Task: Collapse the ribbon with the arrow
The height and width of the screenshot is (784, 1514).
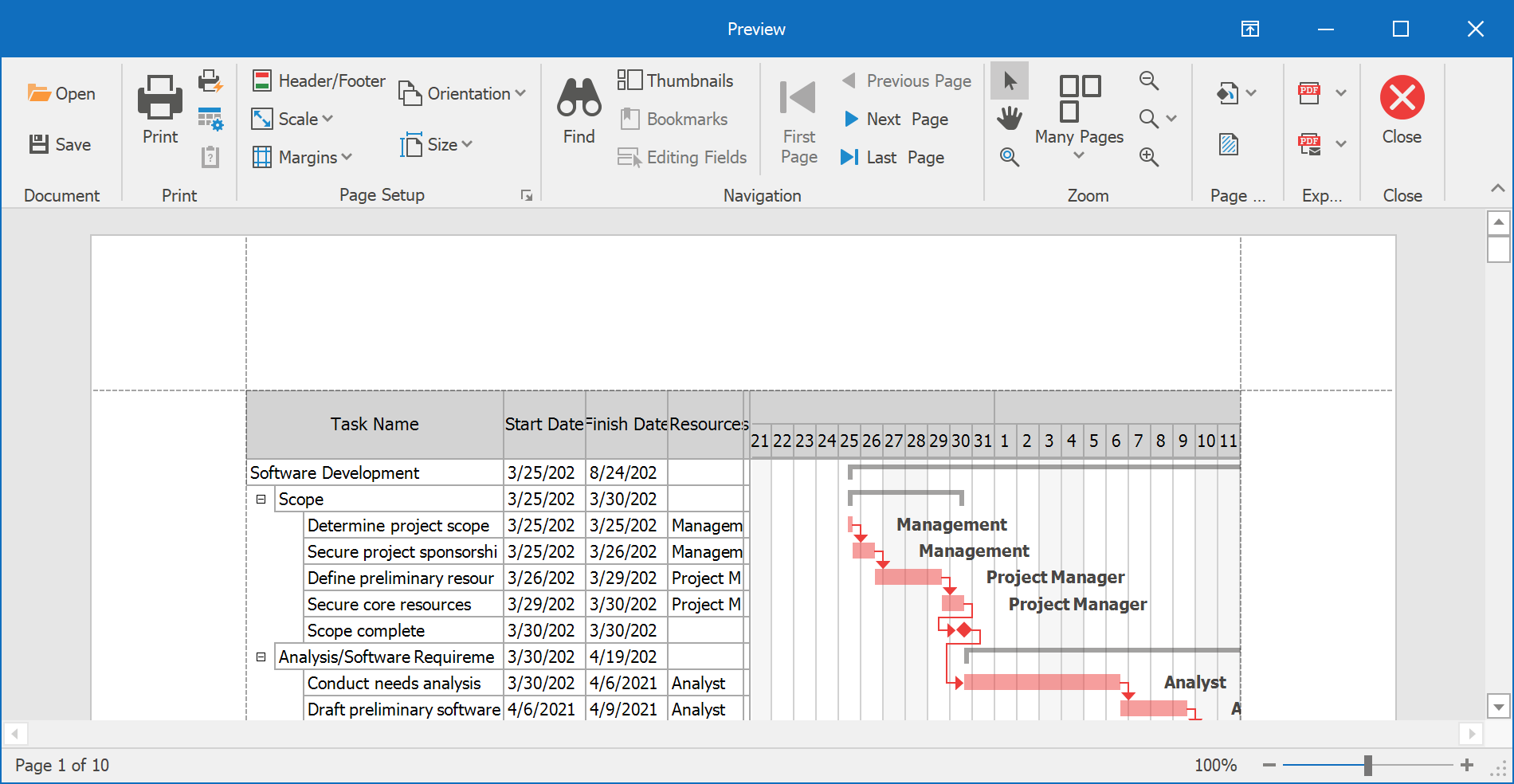Action: (x=1497, y=188)
